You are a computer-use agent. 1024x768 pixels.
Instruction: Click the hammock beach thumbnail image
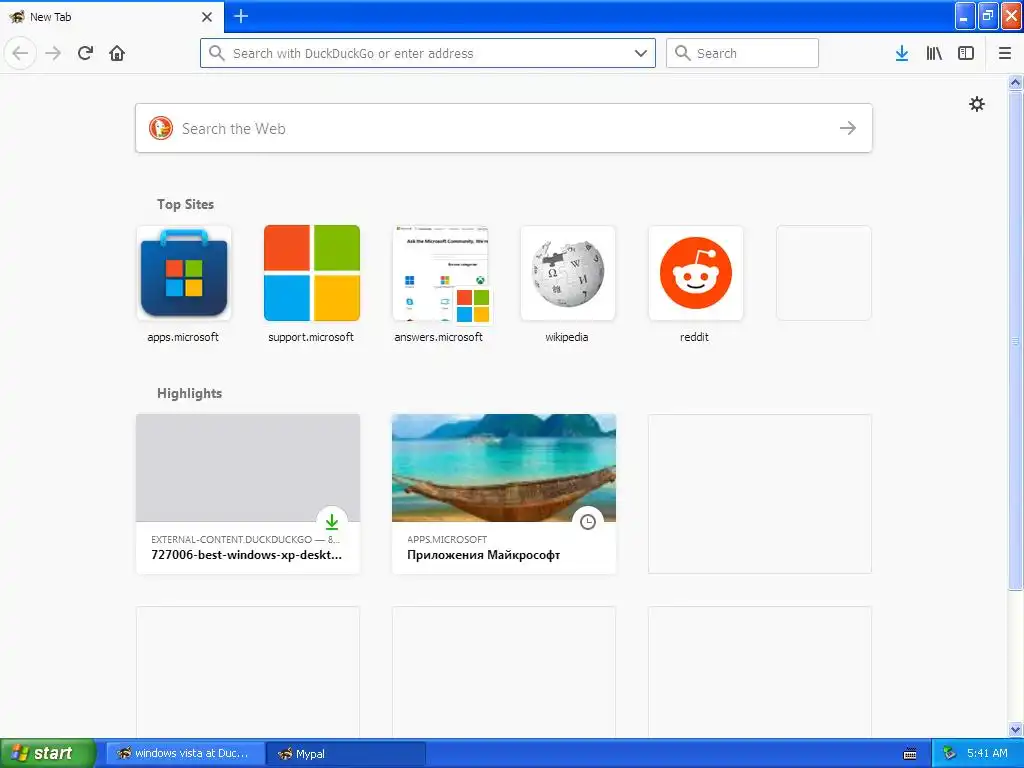[504, 468]
